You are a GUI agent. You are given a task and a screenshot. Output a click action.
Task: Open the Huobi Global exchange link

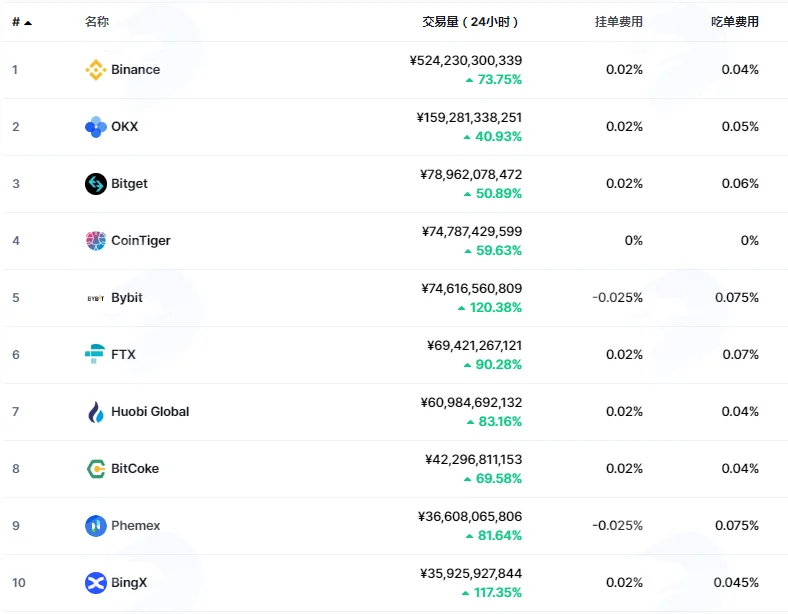click(x=150, y=412)
